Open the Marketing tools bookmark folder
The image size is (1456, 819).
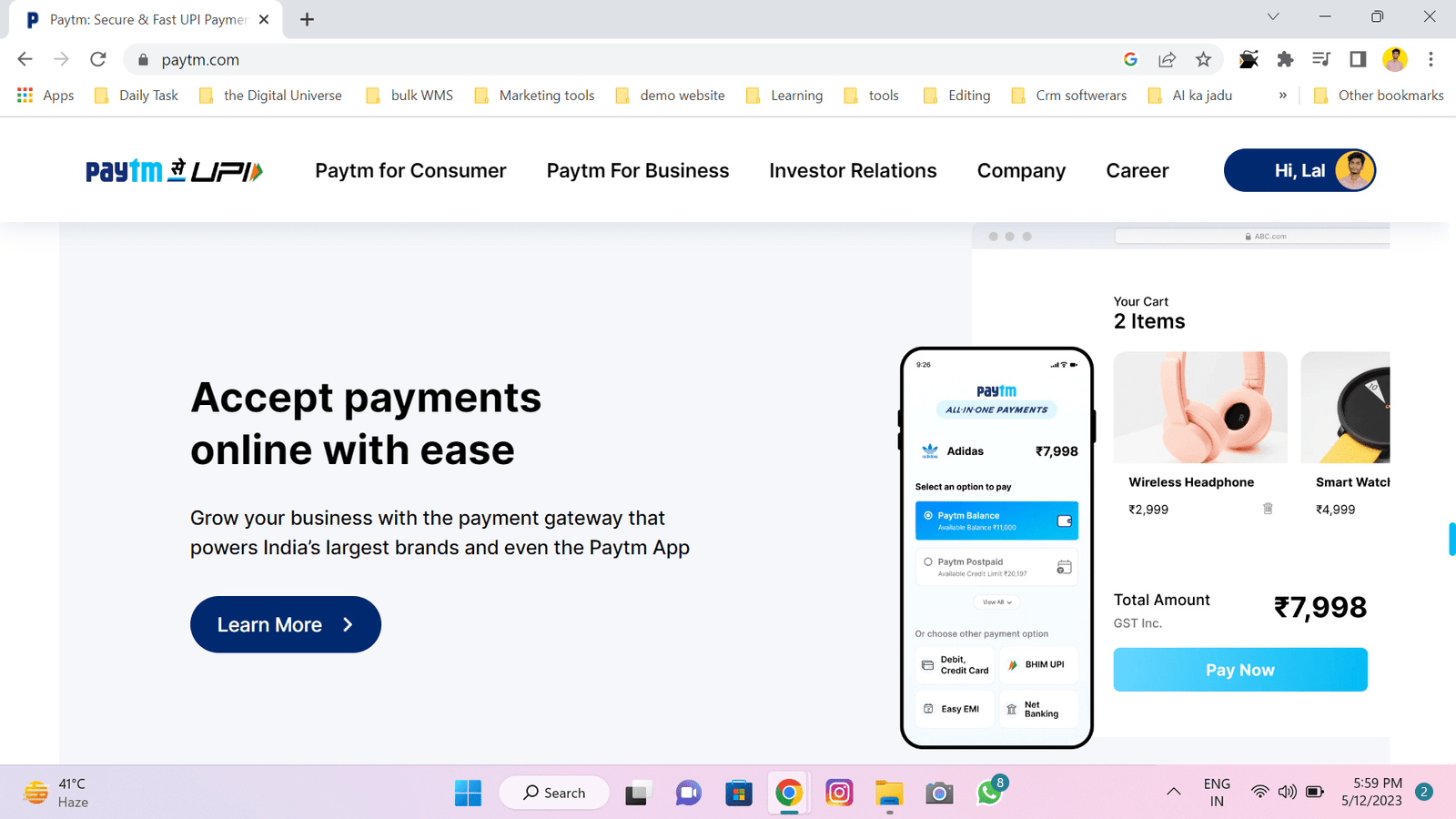(x=535, y=96)
